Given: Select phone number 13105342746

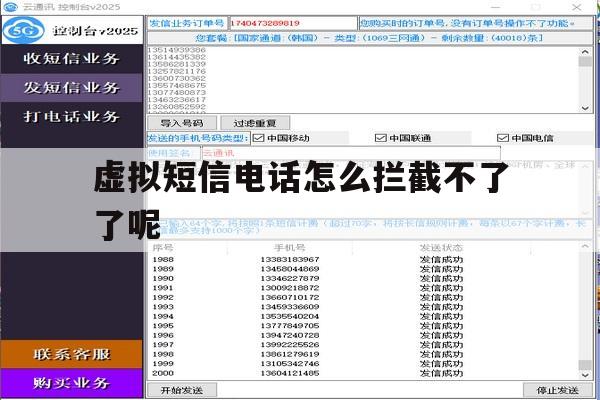Looking at the screenshot, I should click(x=290, y=364).
